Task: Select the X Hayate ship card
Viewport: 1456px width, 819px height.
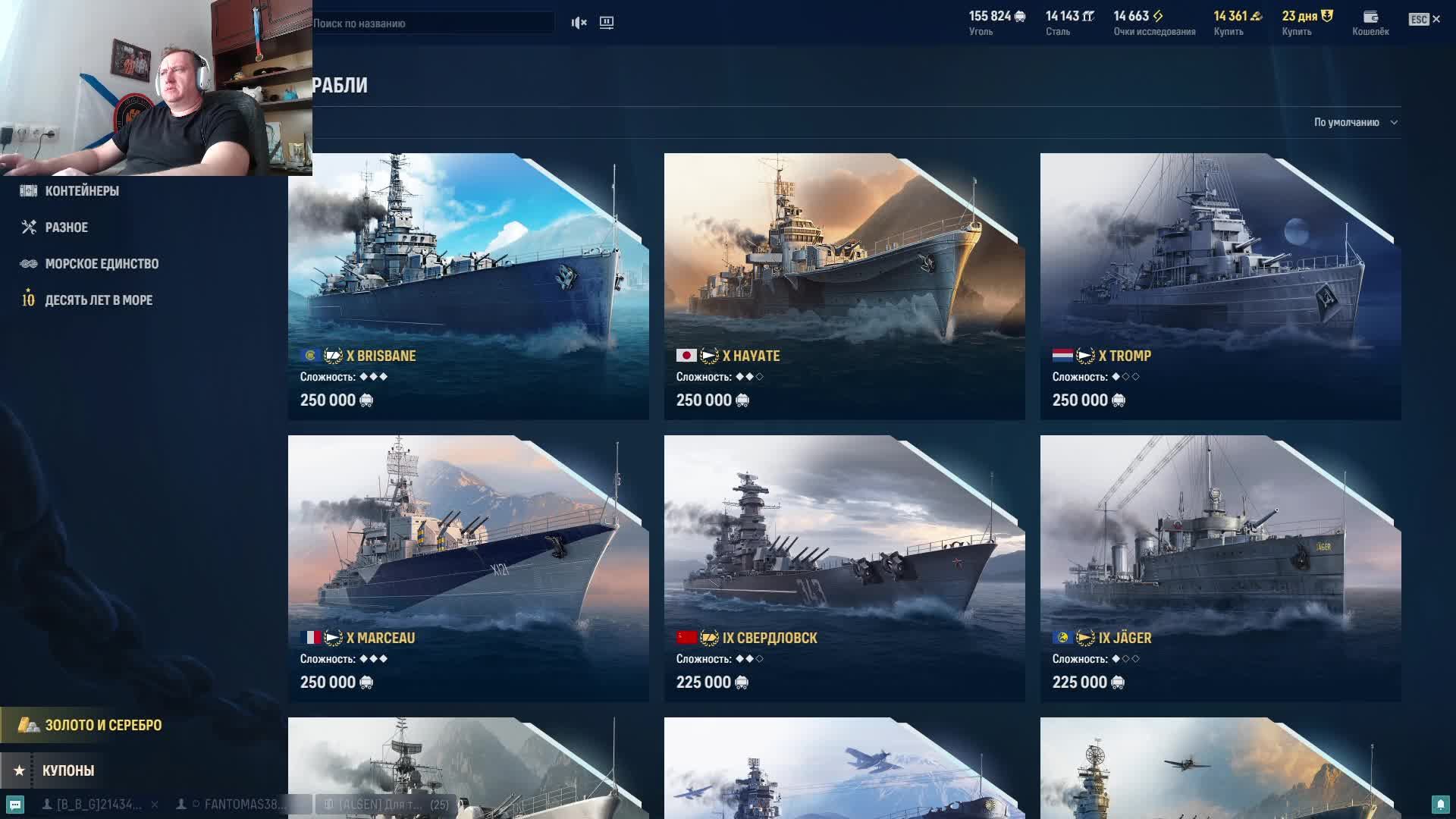Action: click(845, 287)
